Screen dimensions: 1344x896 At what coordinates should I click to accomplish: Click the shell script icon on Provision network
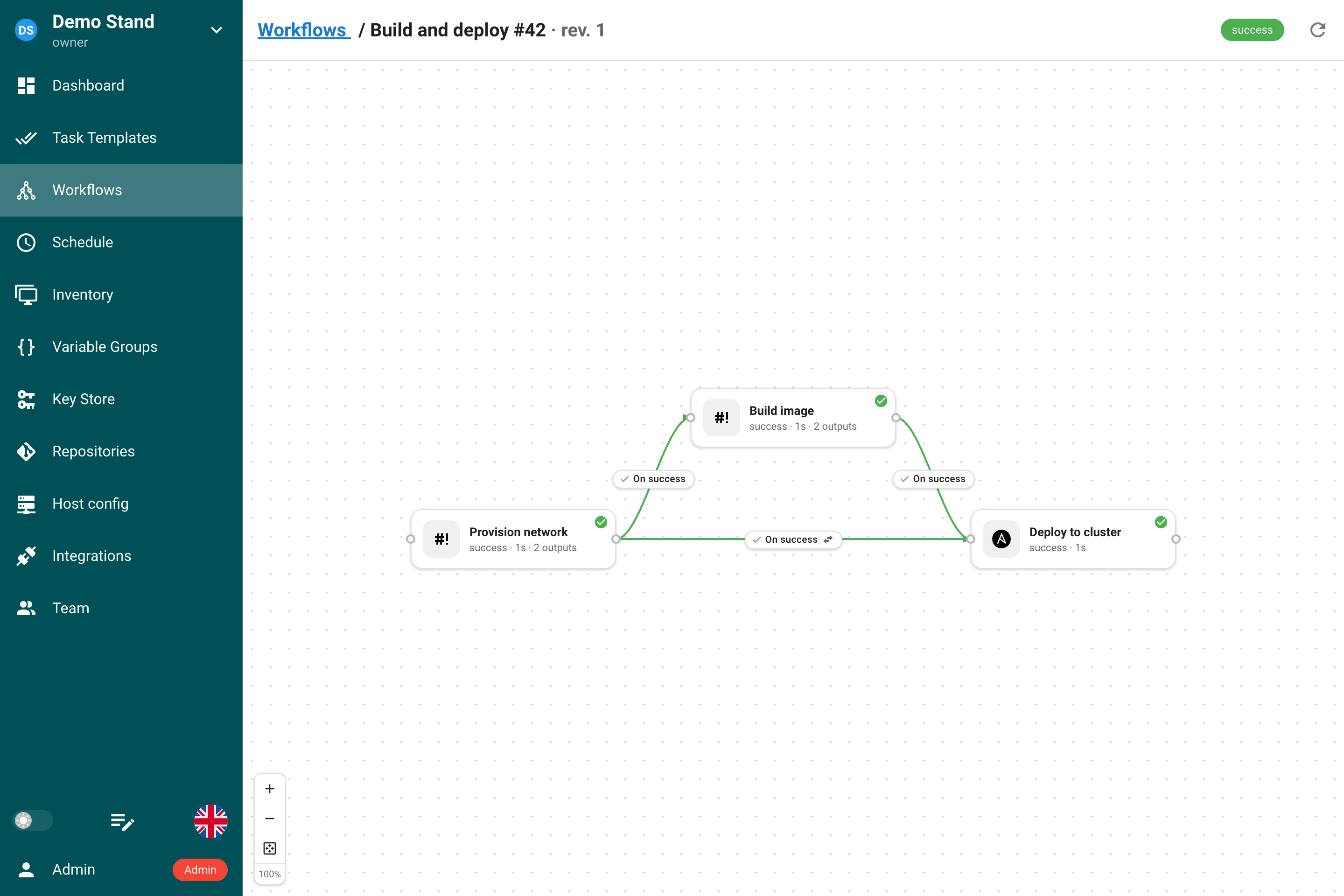pyautogui.click(x=441, y=539)
